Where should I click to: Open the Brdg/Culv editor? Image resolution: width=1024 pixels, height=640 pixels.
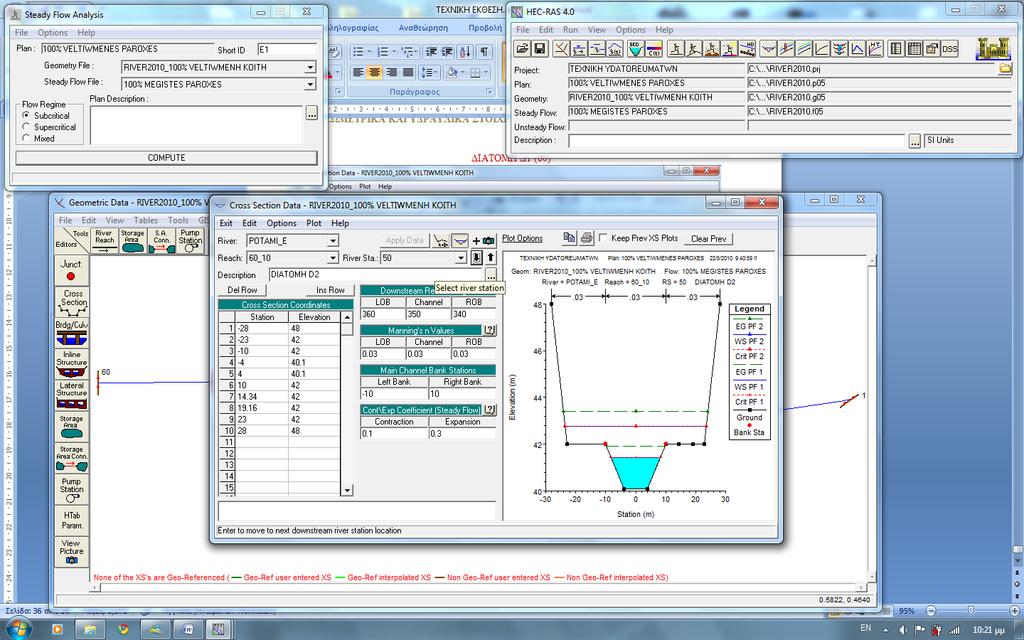tap(71, 333)
